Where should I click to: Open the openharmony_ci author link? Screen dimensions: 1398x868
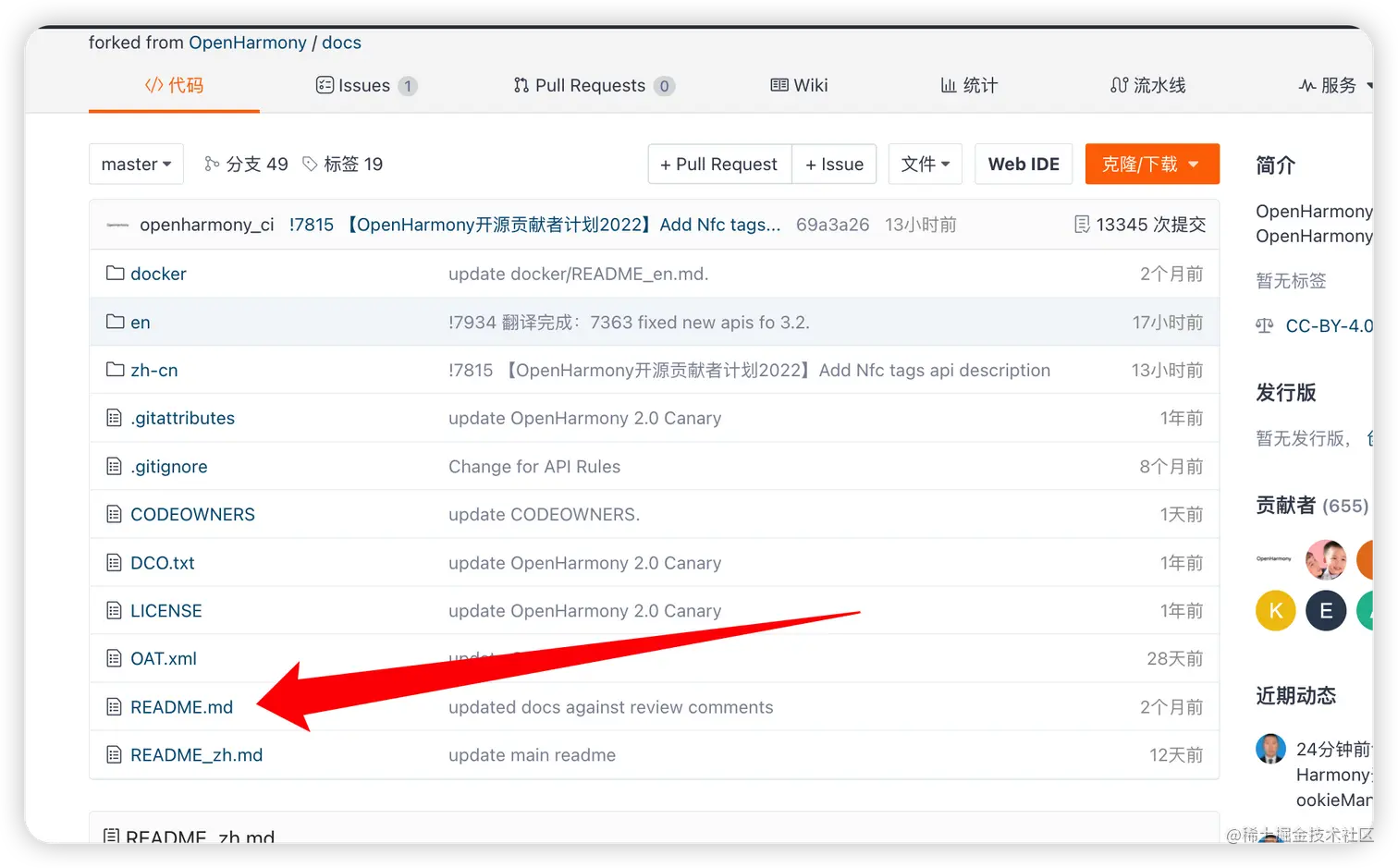pyautogui.click(x=207, y=225)
